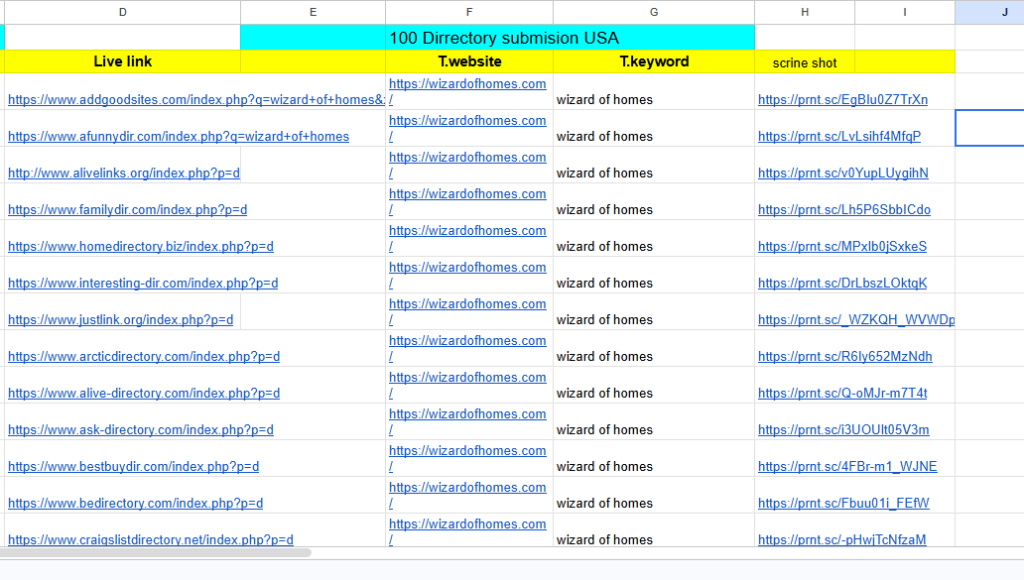Screen dimensions: 1024x580
Task: Open wizardofhomes.com link in the homedirectory.biz row
Action: (467, 231)
